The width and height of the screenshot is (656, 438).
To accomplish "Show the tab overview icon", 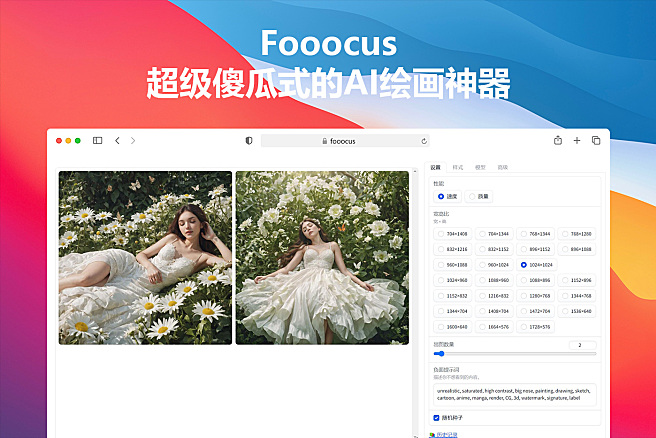I will (x=596, y=141).
